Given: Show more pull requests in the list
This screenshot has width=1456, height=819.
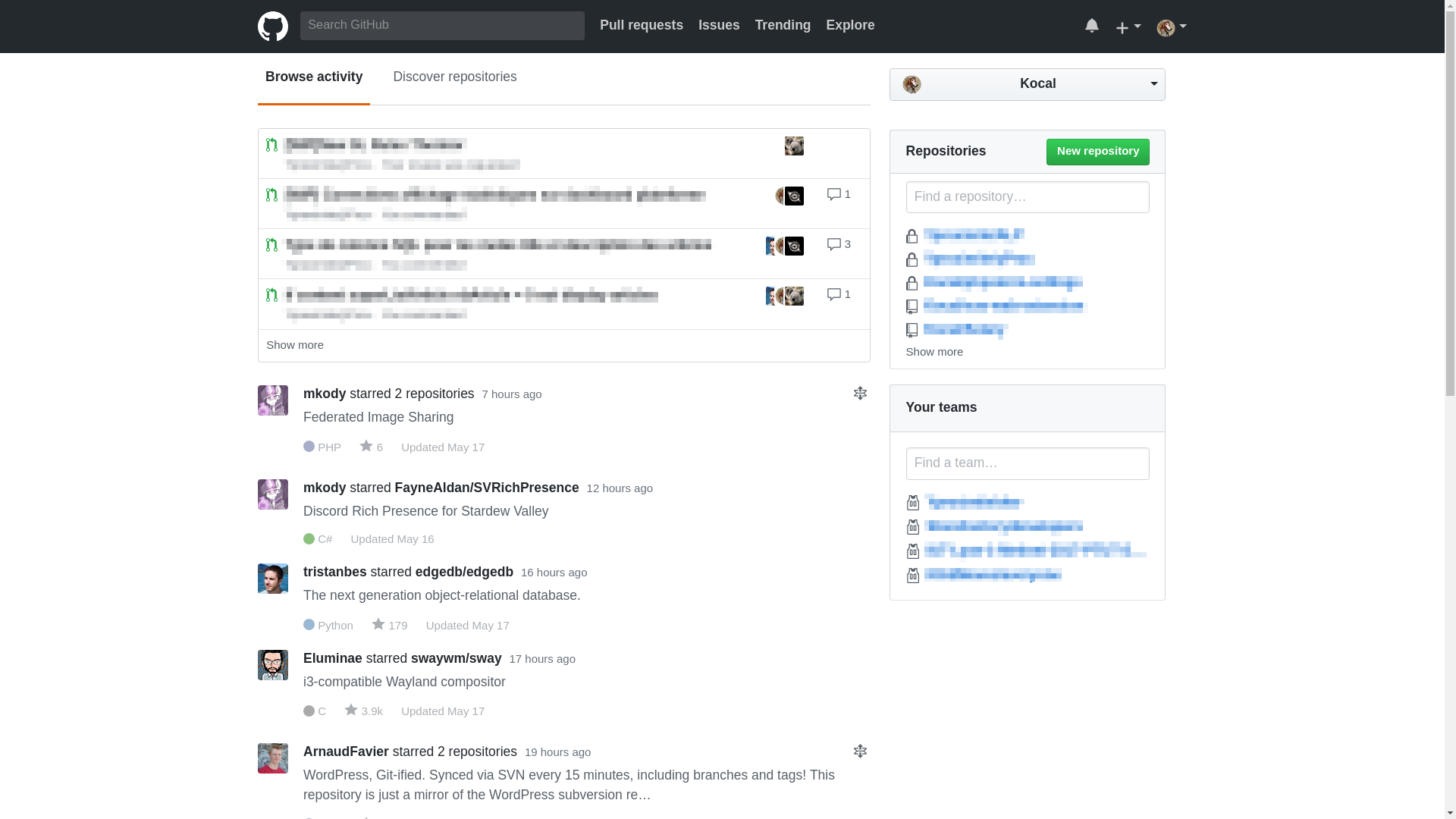Looking at the screenshot, I should click(295, 345).
